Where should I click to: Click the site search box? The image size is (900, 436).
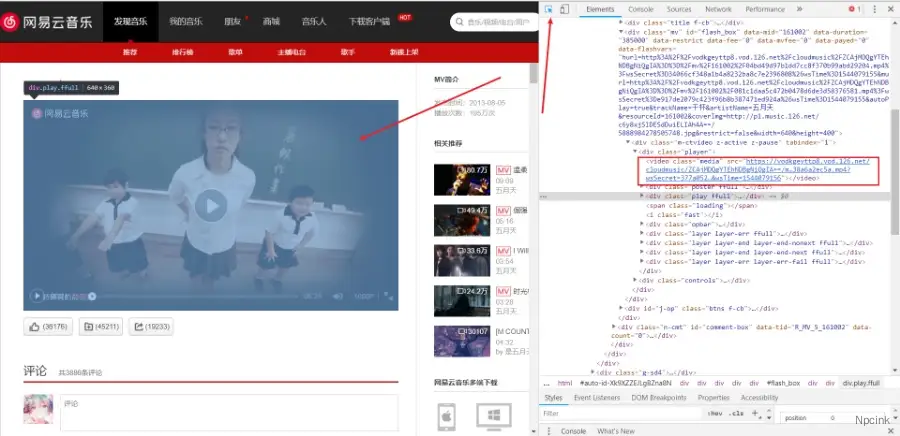[495, 22]
